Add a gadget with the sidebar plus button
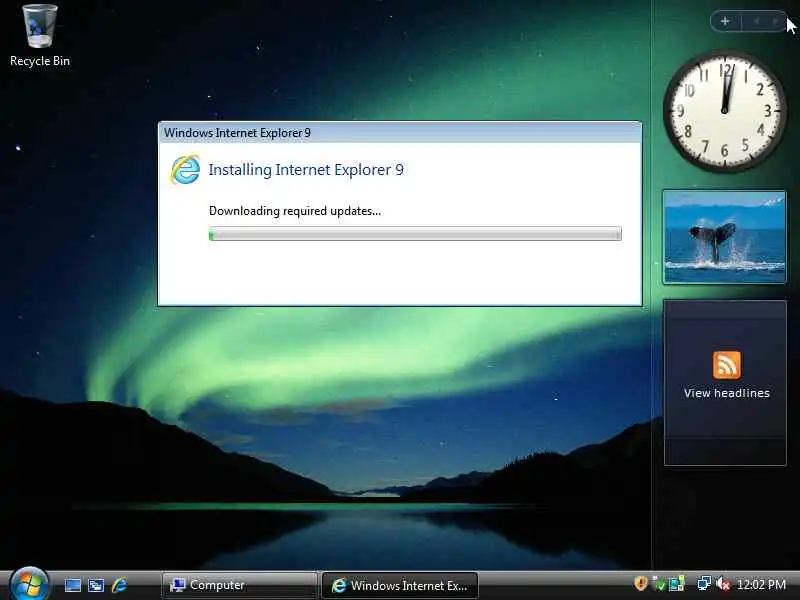Screen dimensions: 800x600 [x=725, y=21]
